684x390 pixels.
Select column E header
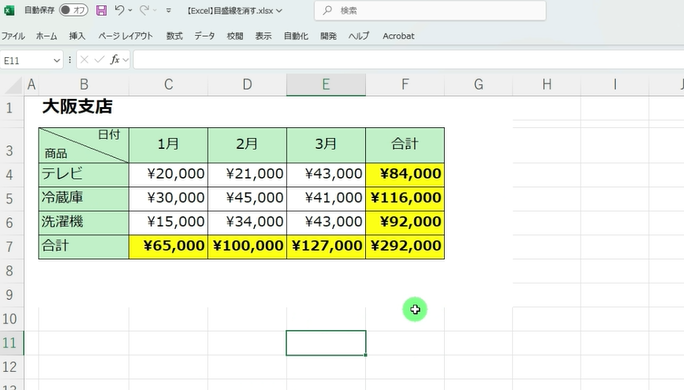(x=326, y=84)
